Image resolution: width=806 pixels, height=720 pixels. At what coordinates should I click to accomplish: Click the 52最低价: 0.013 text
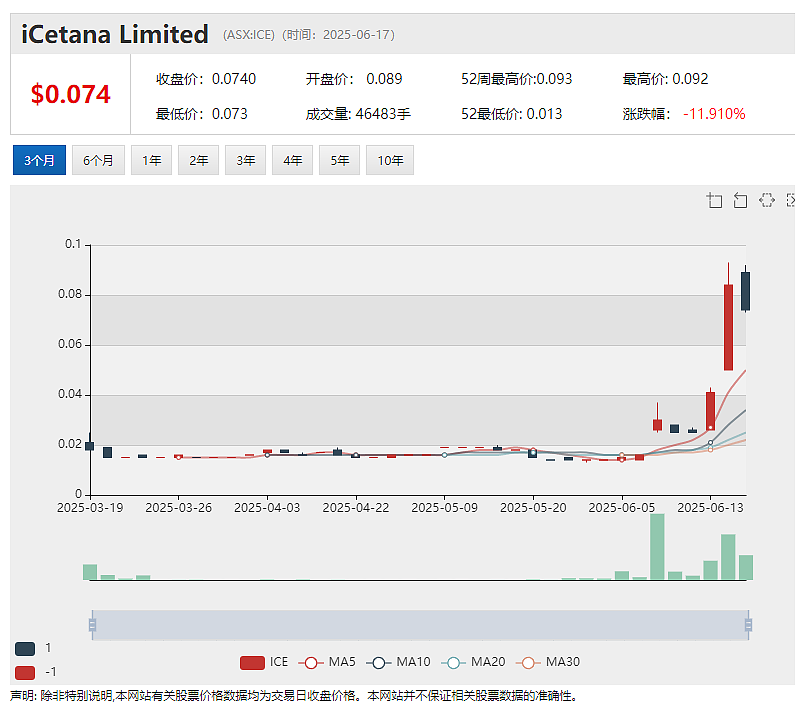tap(511, 114)
